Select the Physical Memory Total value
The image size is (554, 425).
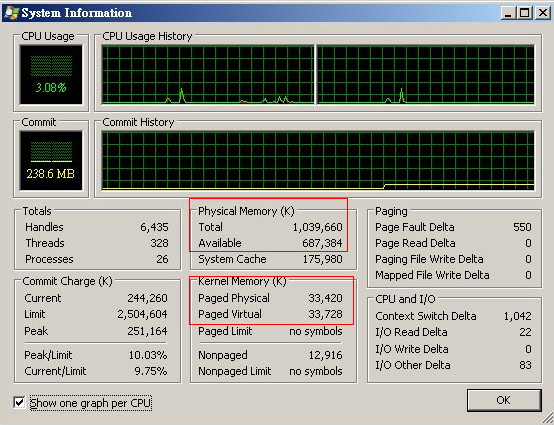tap(317, 227)
